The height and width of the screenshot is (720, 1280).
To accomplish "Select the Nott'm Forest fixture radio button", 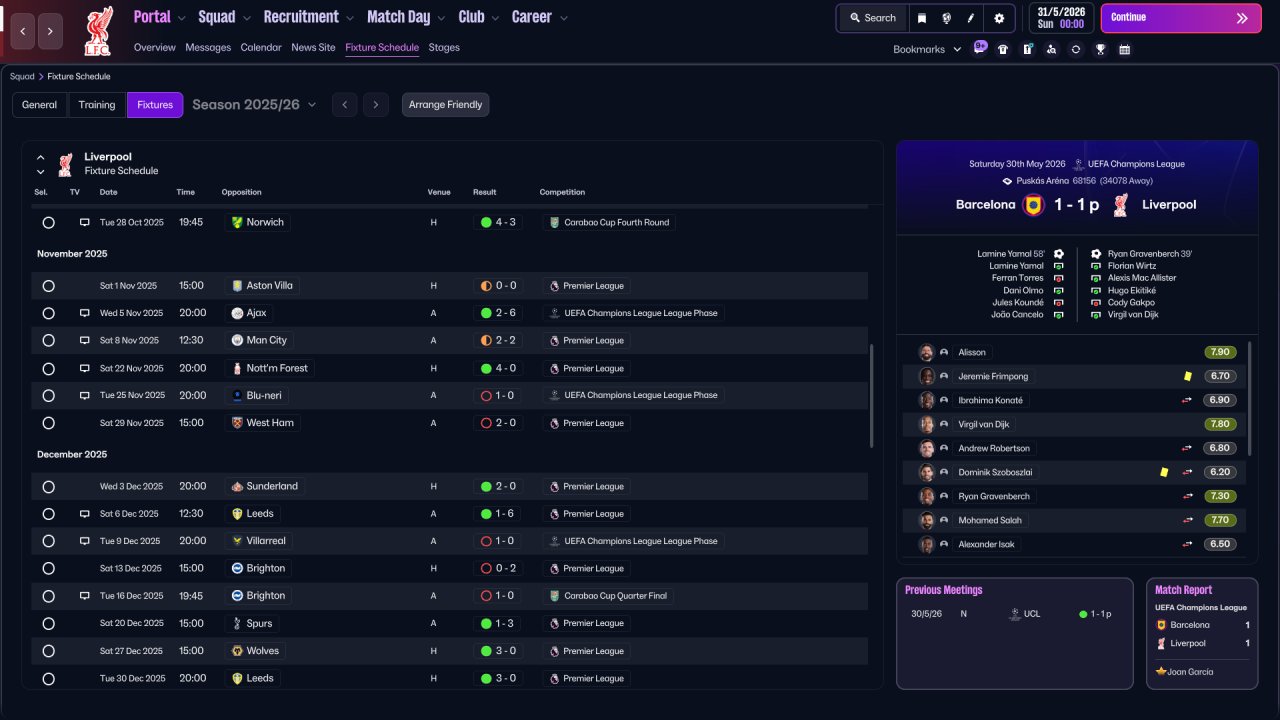I will [x=48, y=368].
